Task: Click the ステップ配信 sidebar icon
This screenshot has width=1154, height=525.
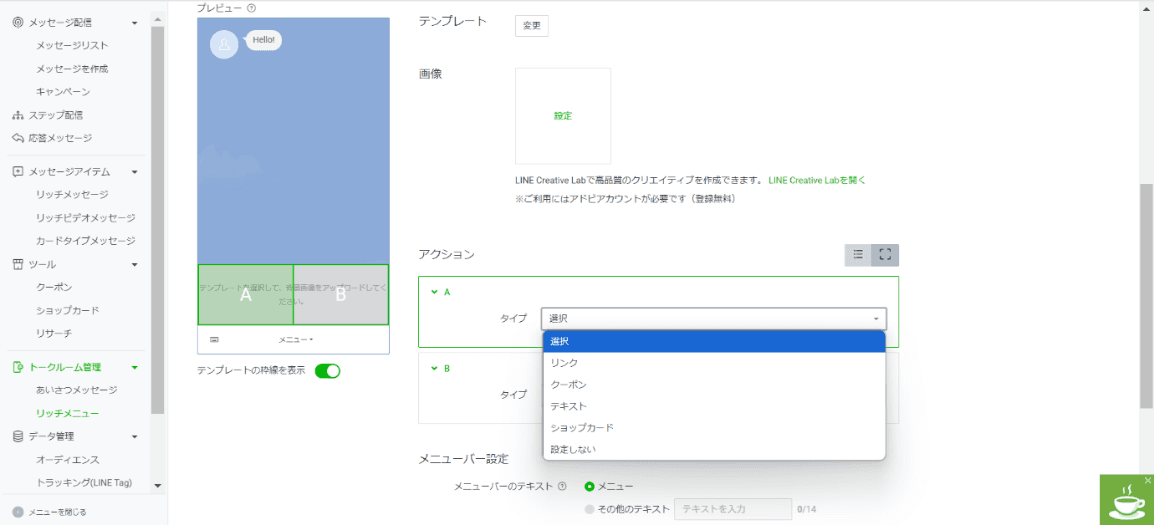Action: click(18, 115)
